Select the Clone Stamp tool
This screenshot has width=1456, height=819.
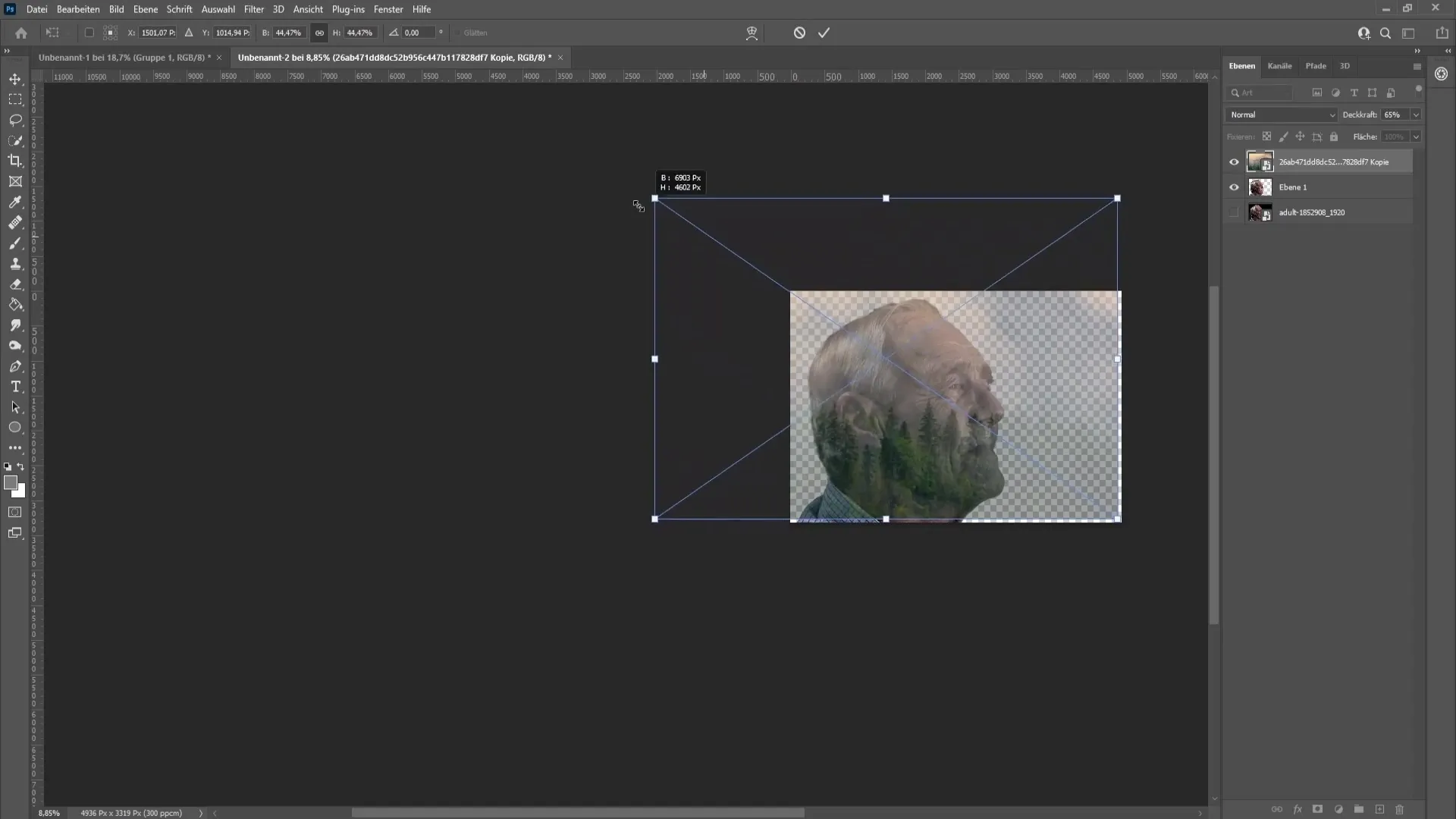pyautogui.click(x=15, y=264)
